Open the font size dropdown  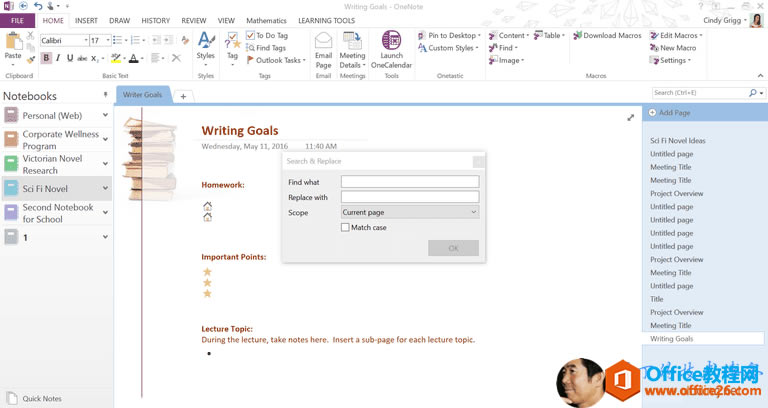click(108, 40)
